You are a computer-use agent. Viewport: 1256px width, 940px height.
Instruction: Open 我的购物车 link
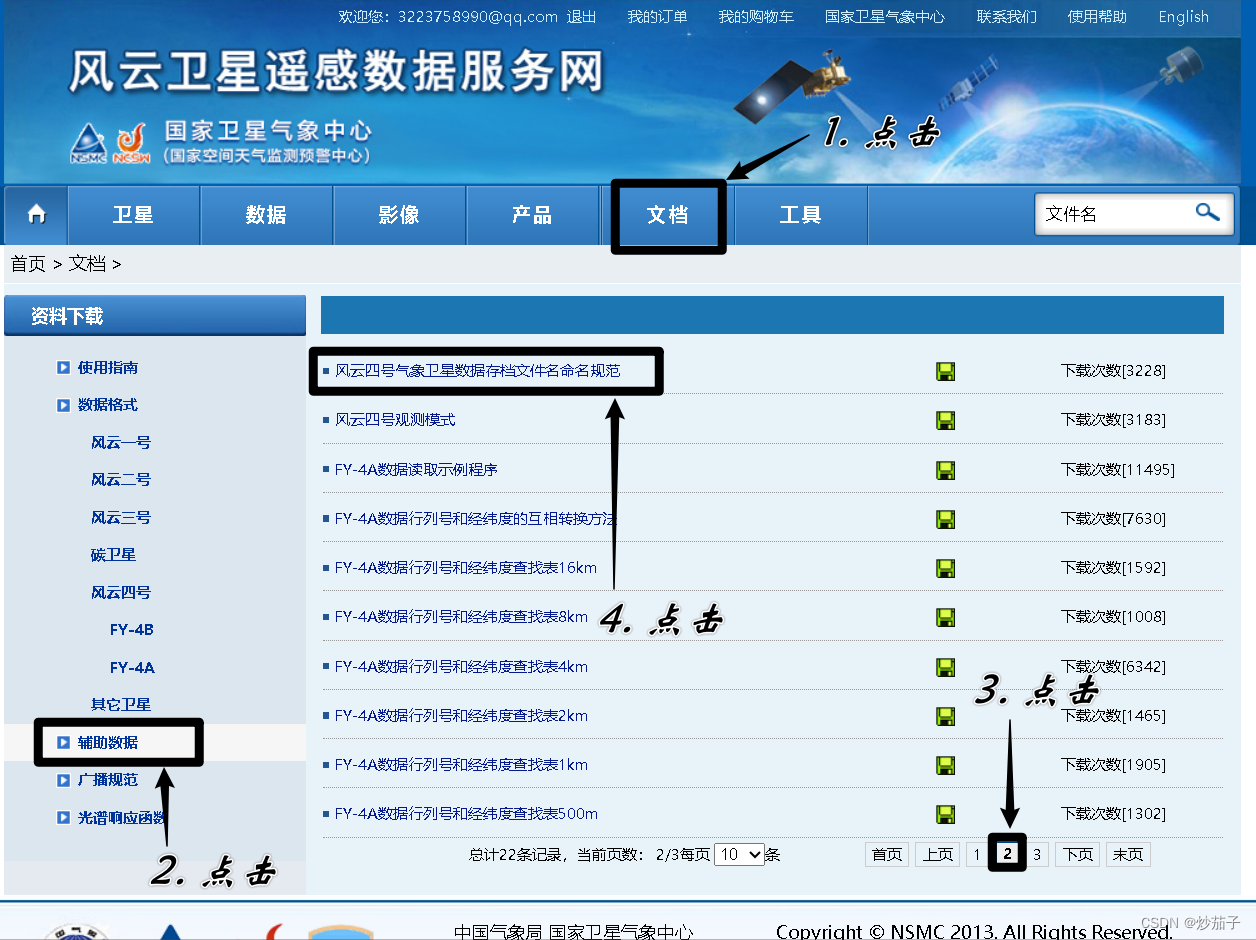(756, 16)
